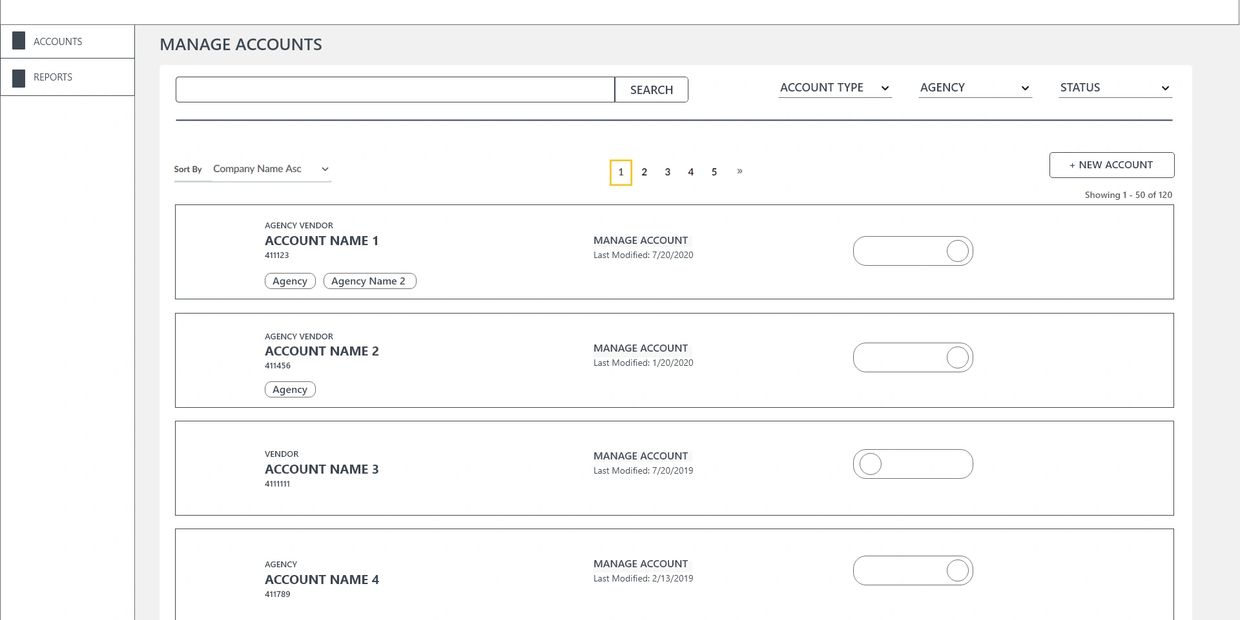Open Manage Account link for Account Name 1
The width and height of the screenshot is (1240, 620).
coord(641,240)
